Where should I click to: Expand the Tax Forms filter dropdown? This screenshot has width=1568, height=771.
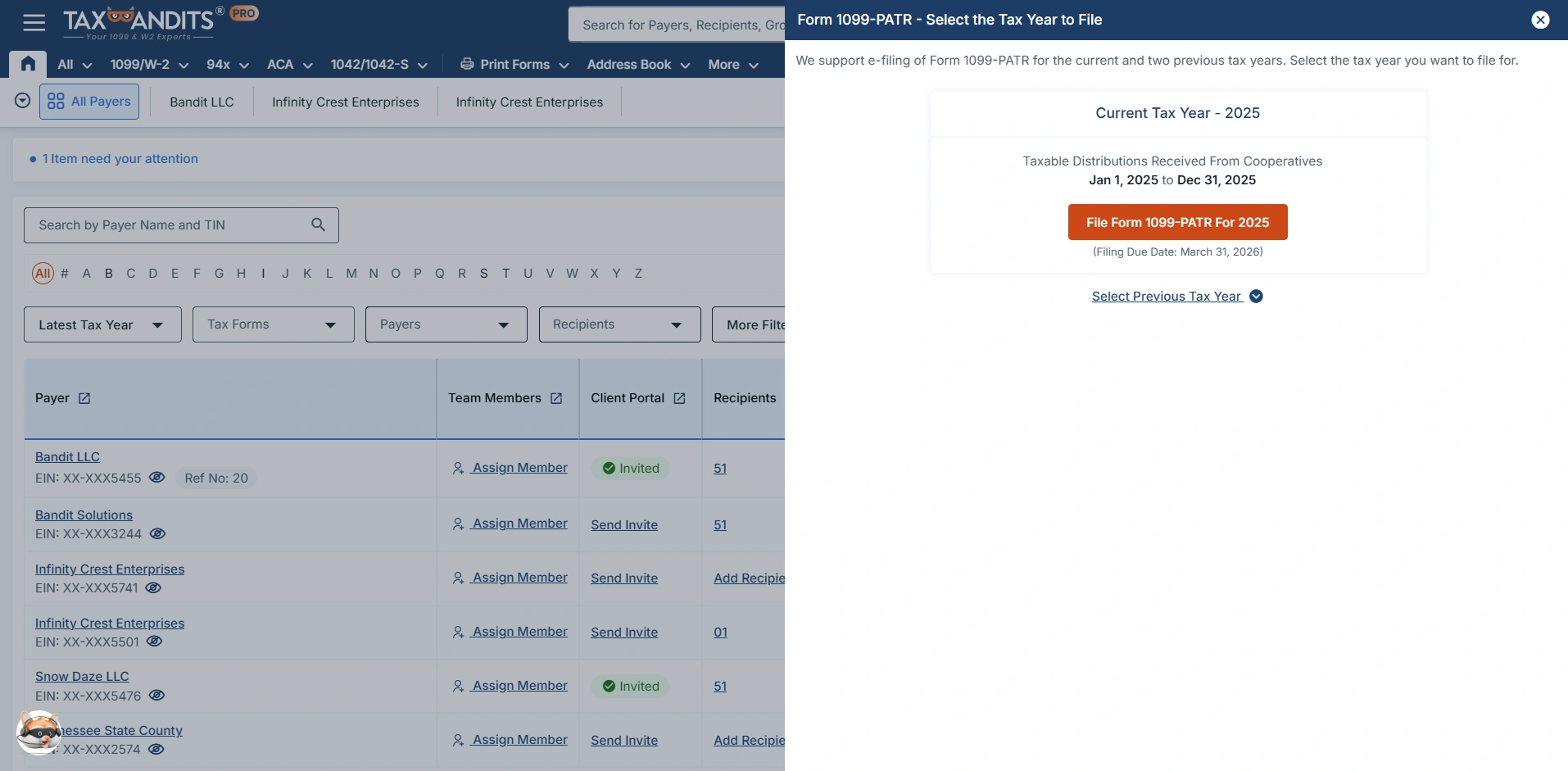click(273, 324)
